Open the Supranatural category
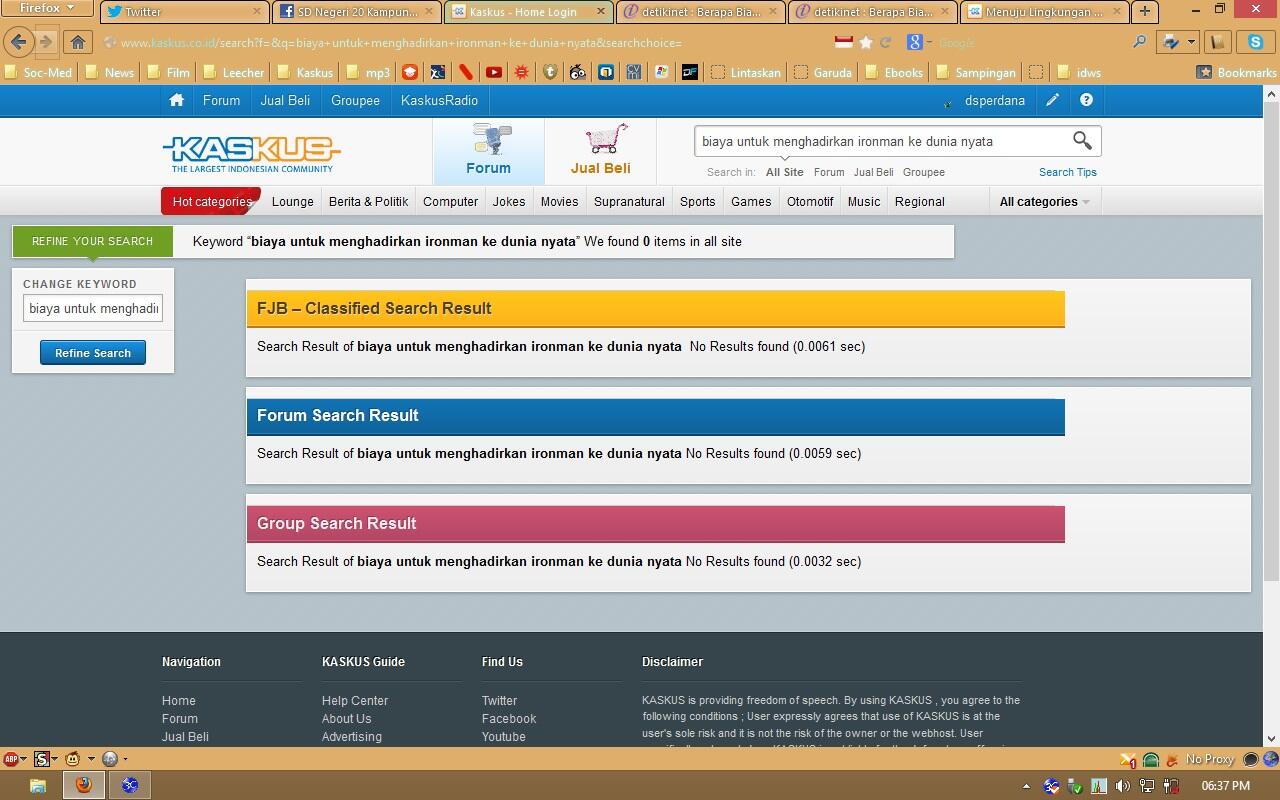The height and width of the screenshot is (800, 1280). click(x=629, y=201)
